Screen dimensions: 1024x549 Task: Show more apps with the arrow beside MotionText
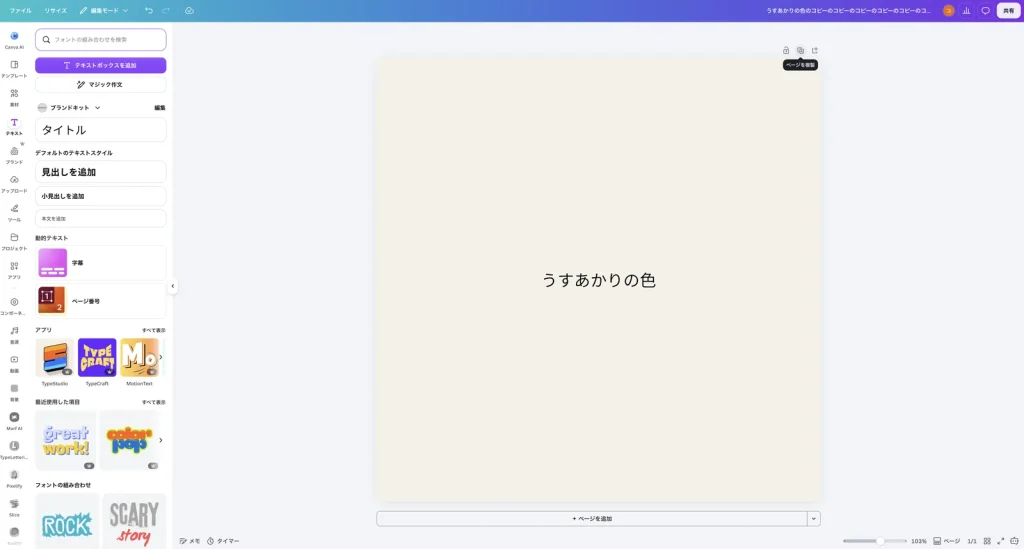[161, 357]
